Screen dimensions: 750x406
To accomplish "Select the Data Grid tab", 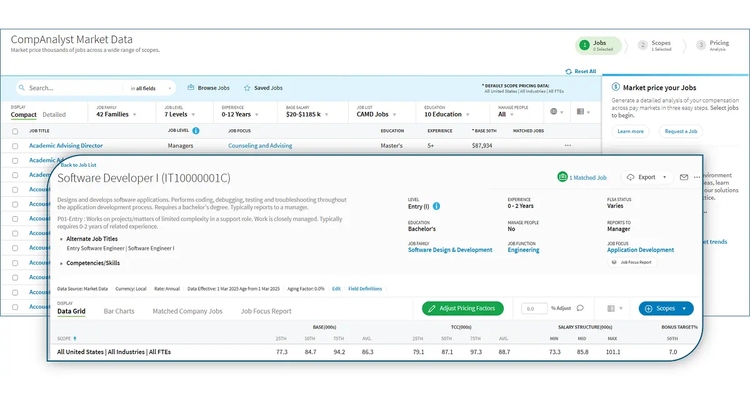I will [71, 311].
